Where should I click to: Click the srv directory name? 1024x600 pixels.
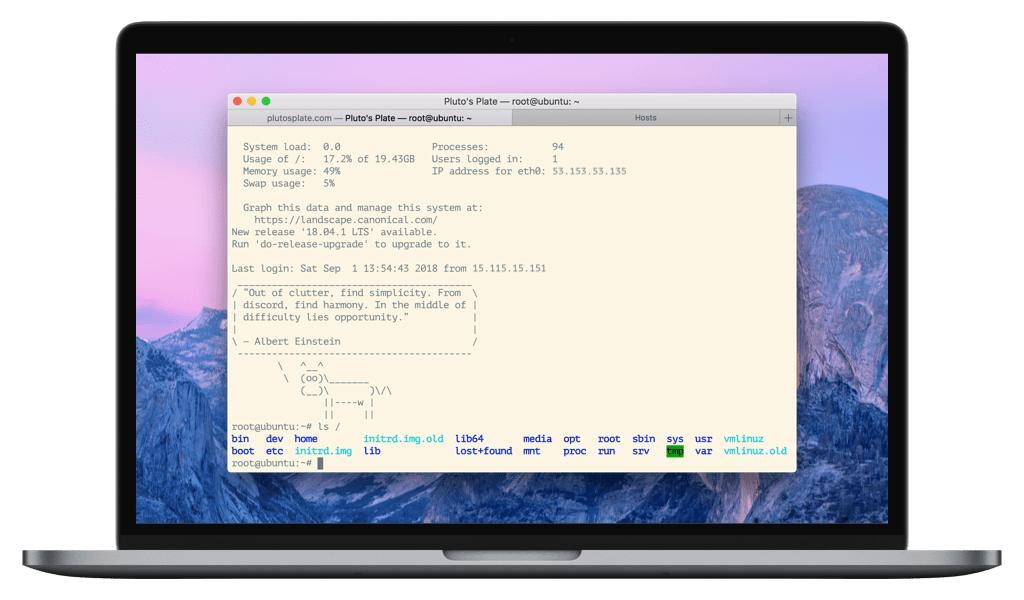(x=641, y=451)
